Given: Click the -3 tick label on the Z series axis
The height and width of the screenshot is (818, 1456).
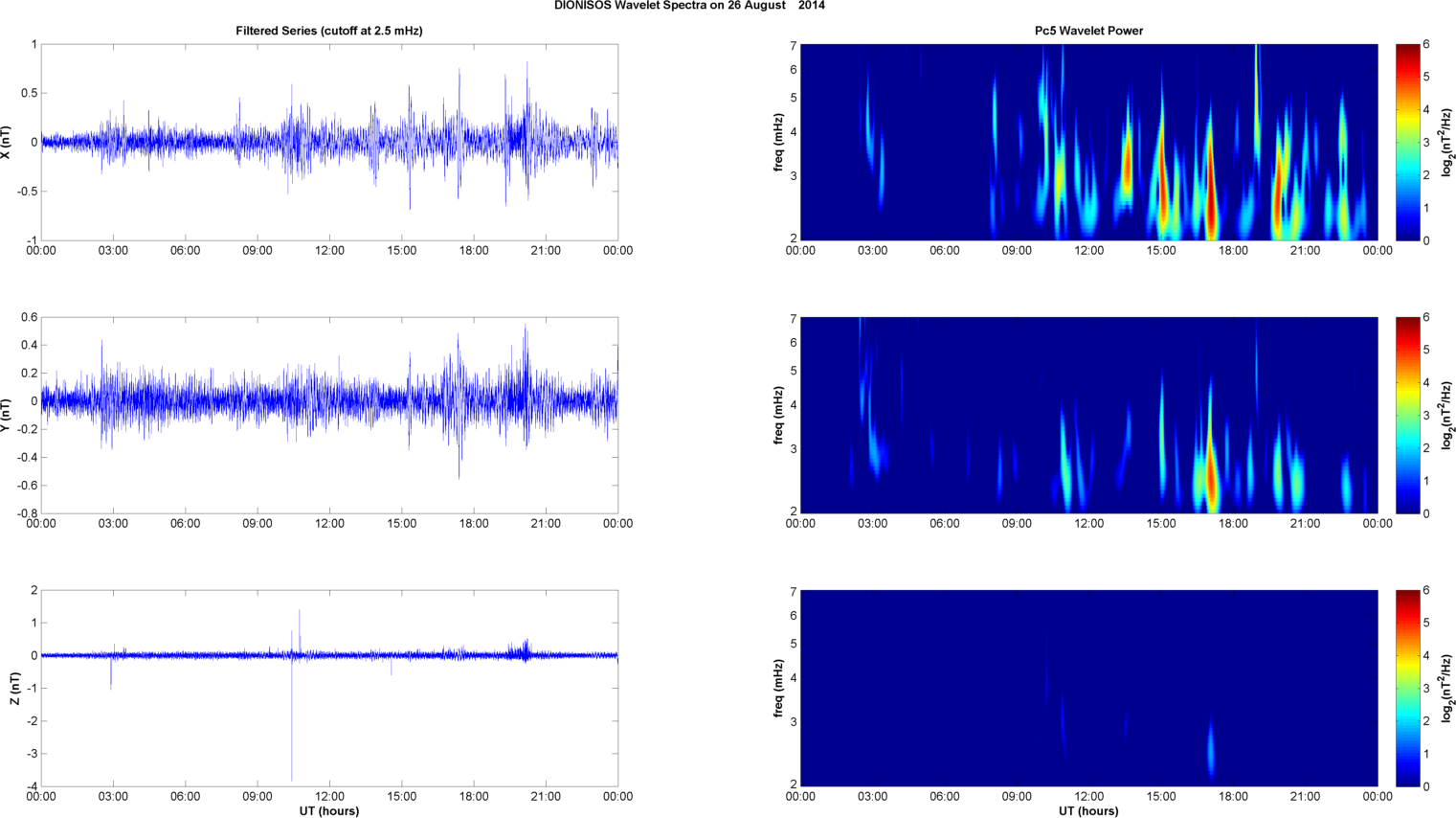Looking at the screenshot, I should click(32, 754).
